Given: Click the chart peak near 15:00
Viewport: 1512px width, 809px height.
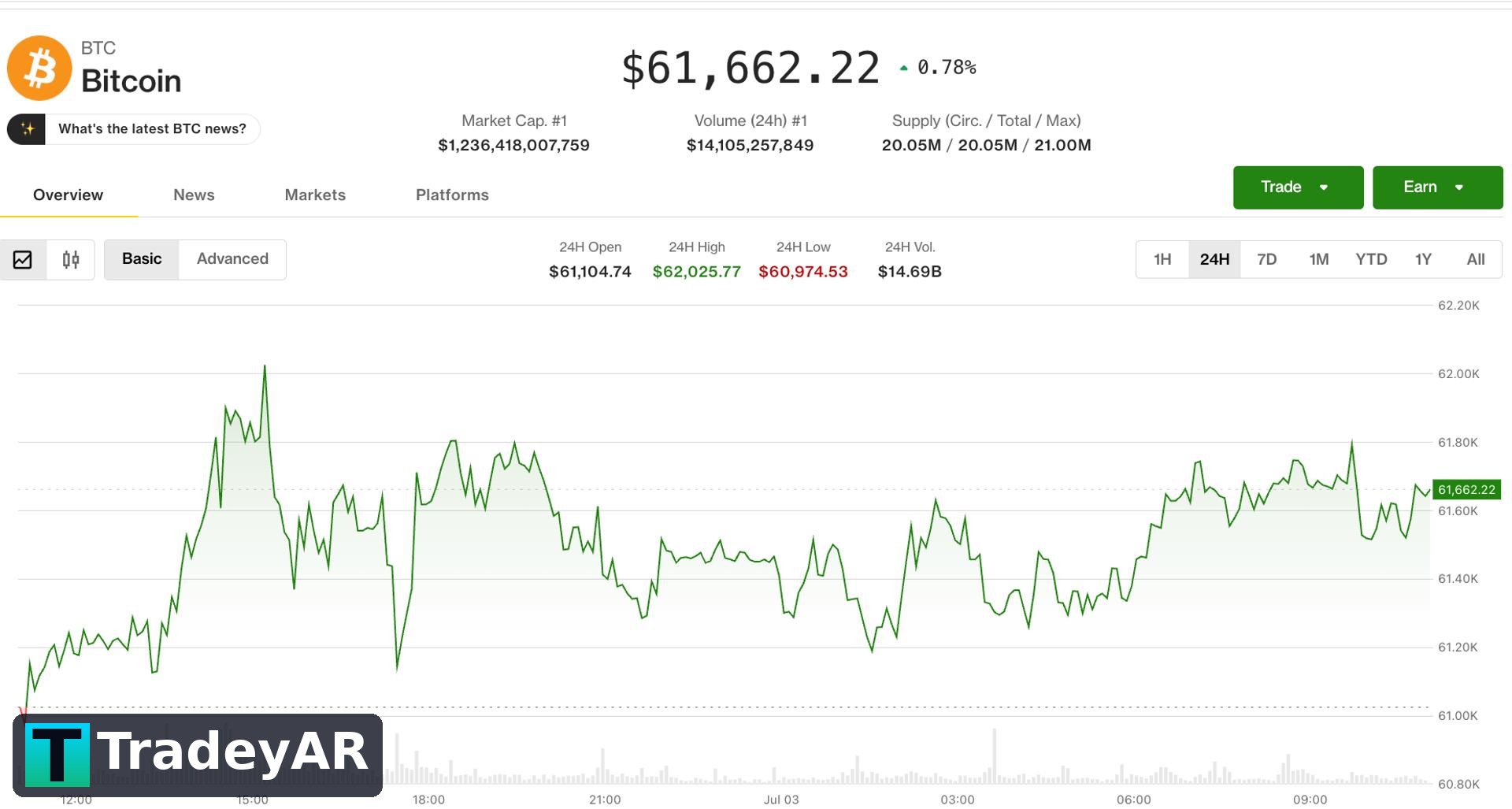Looking at the screenshot, I should pyautogui.click(x=265, y=367).
